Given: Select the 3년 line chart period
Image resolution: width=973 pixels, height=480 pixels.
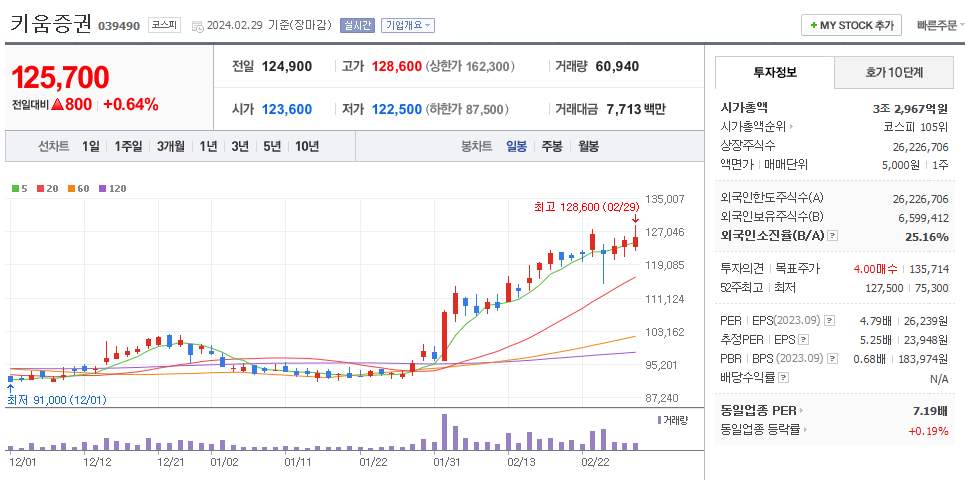Looking at the screenshot, I should click(240, 146).
